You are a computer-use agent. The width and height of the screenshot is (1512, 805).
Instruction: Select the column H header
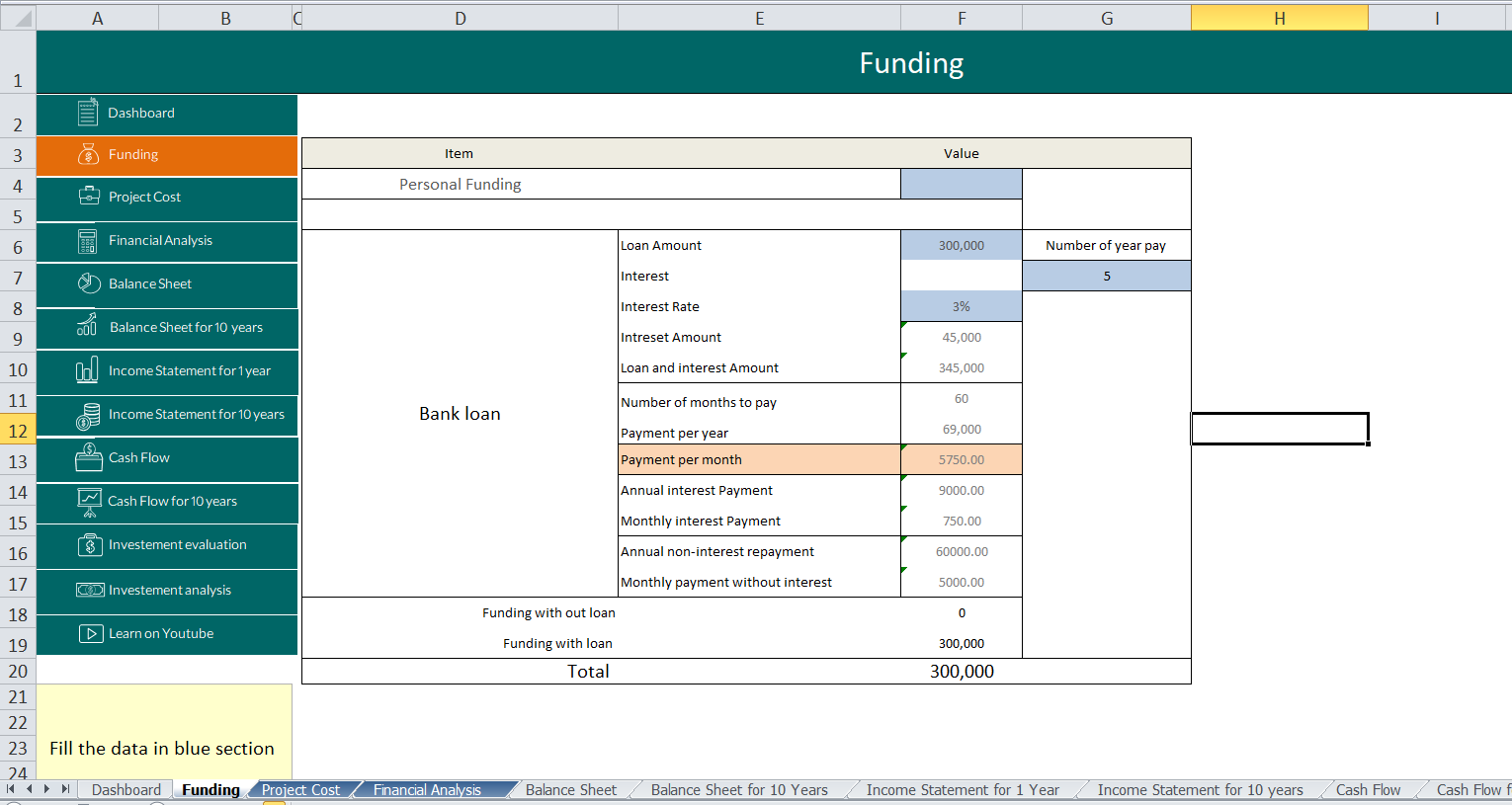point(1279,17)
